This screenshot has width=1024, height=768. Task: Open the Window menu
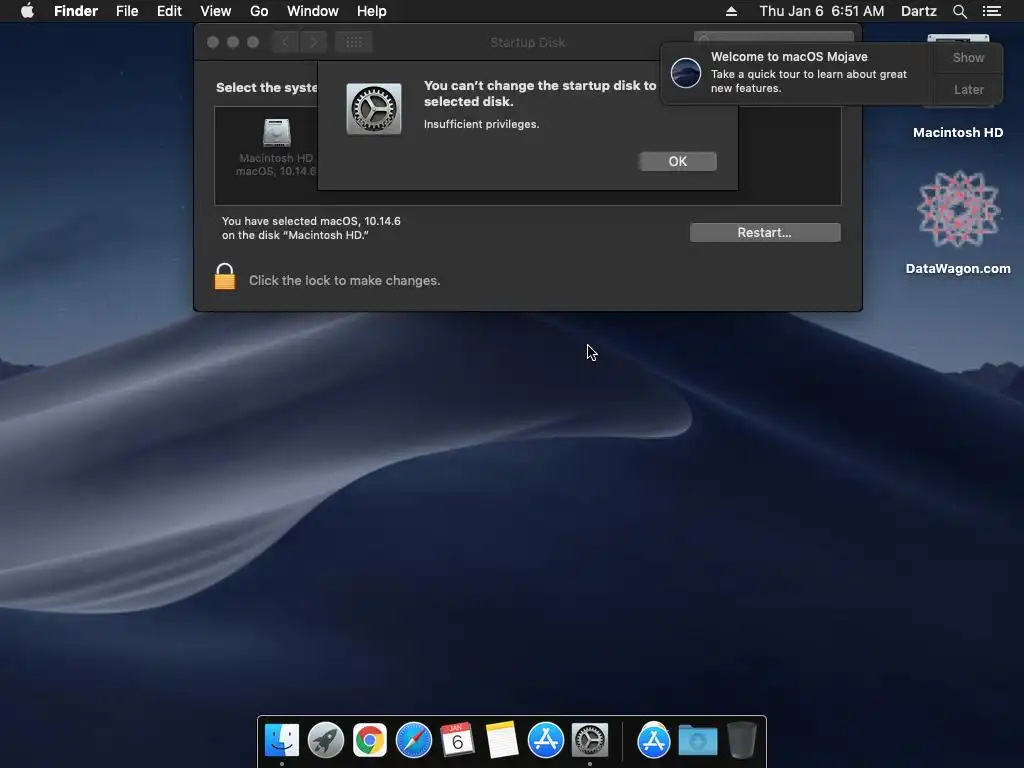point(313,11)
